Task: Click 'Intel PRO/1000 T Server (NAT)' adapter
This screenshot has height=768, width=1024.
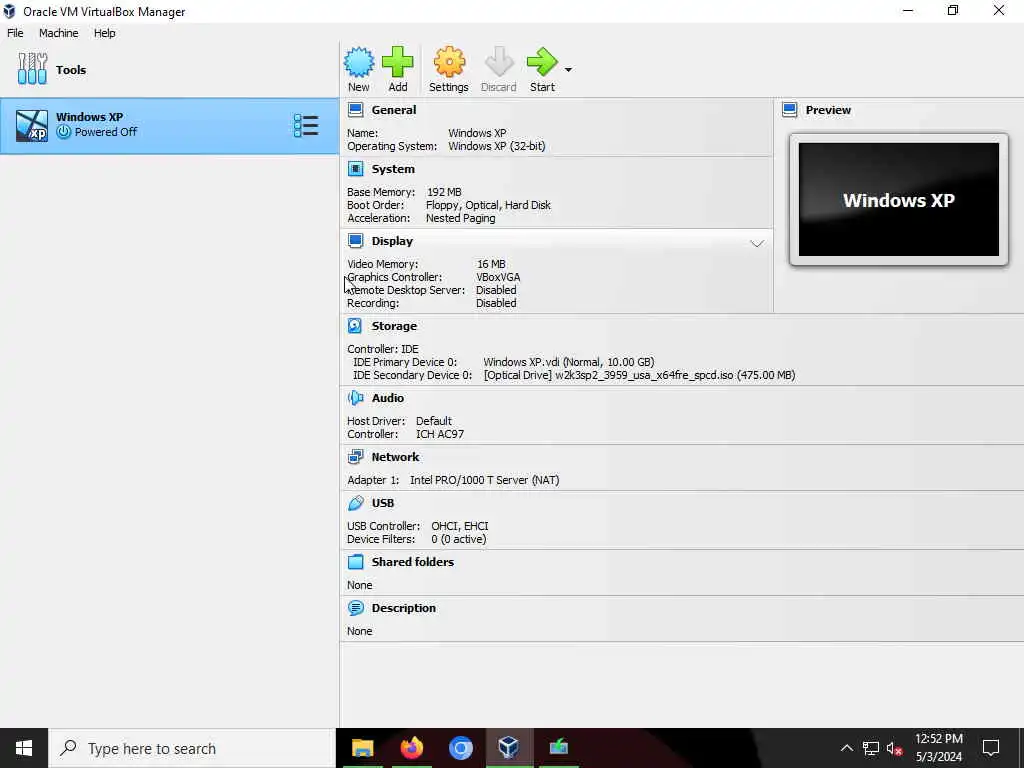Action: tap(485, 480)
